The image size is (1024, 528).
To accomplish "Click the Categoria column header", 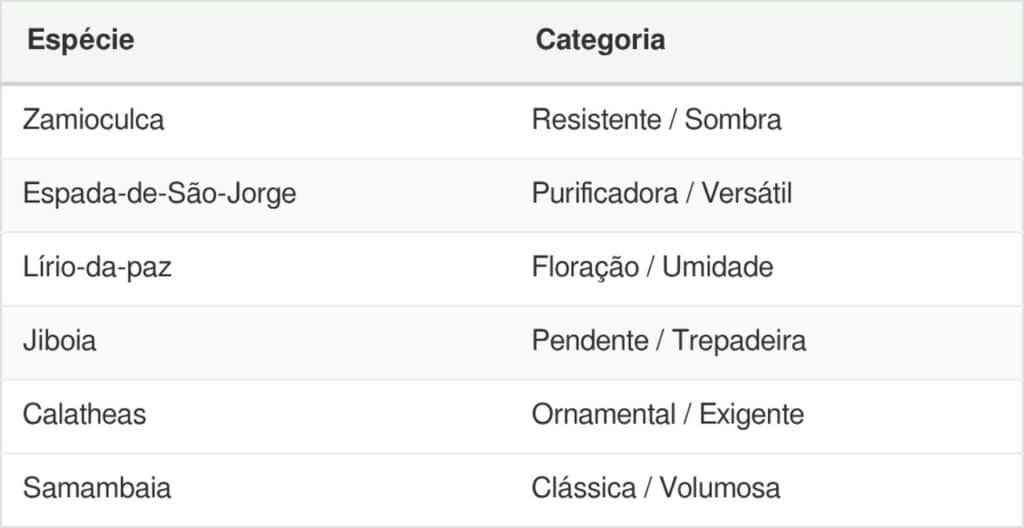I will (x=600, y=41).
